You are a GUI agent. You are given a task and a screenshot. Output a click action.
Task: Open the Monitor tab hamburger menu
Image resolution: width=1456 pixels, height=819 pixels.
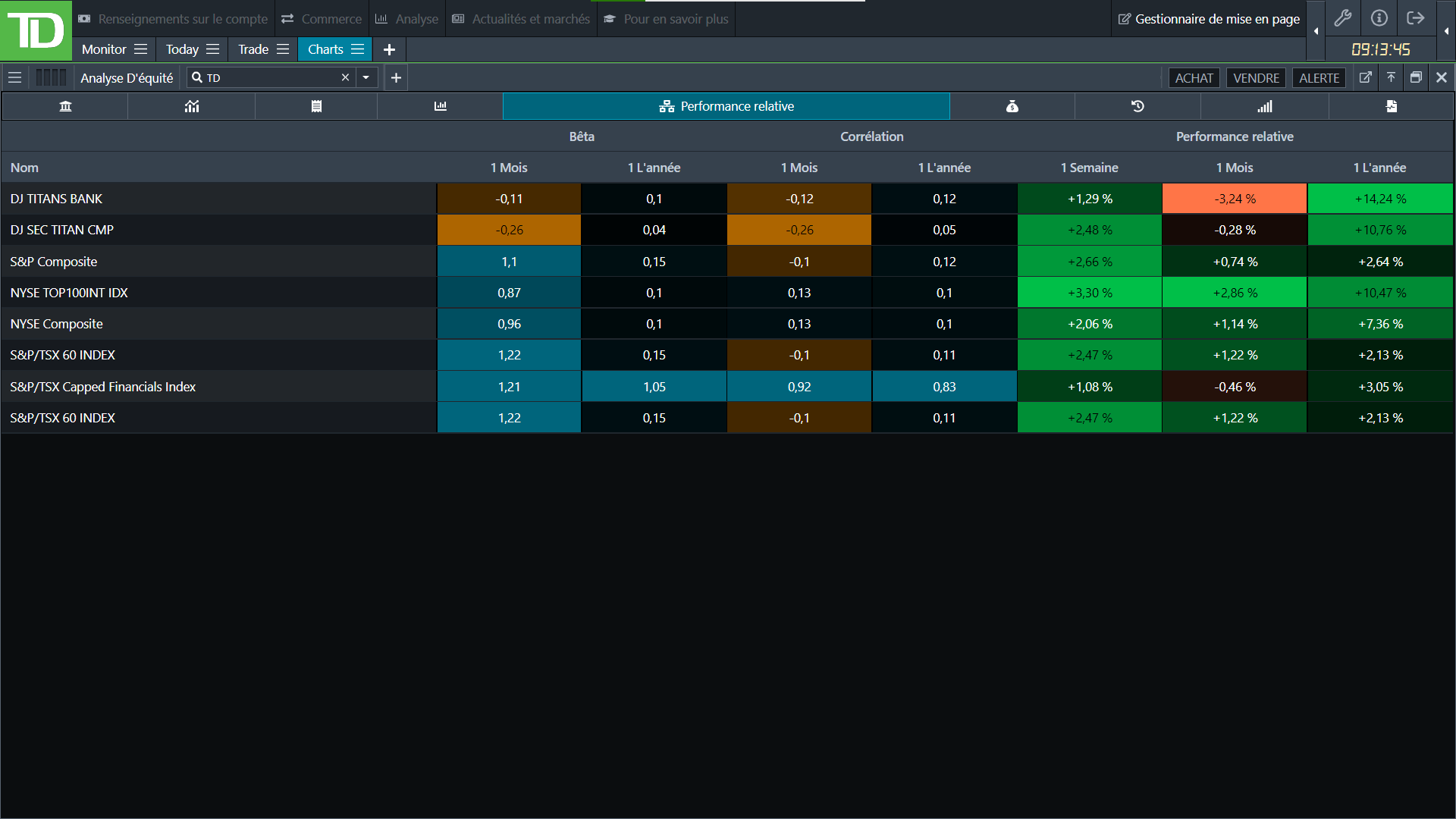coord(141,49)
